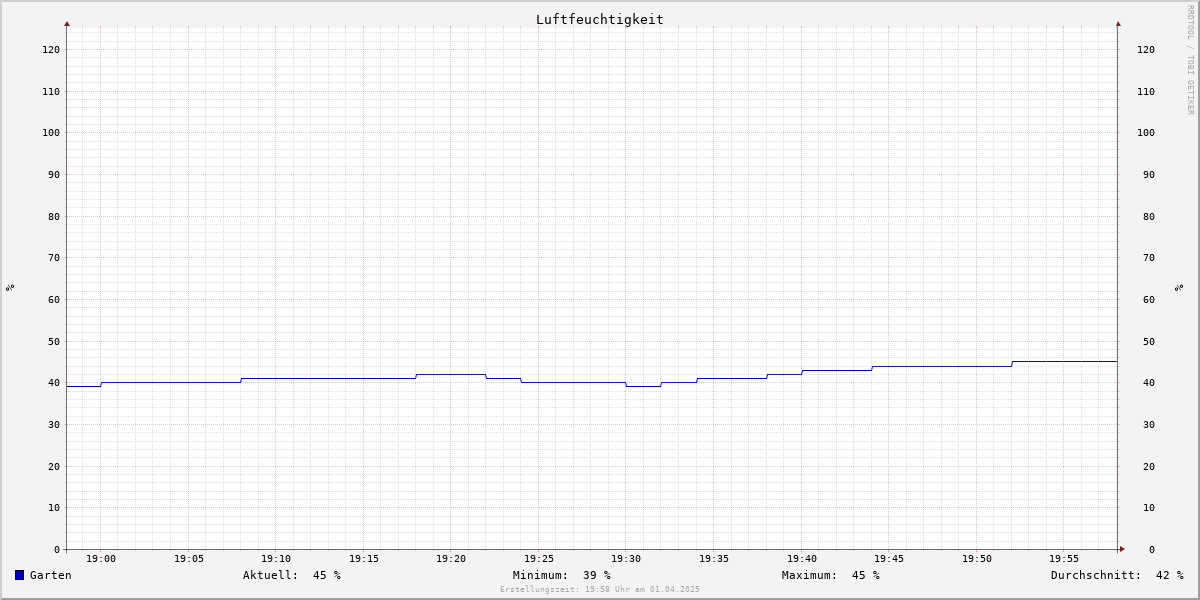1200x600 pixels.
Task: Click the 20 label on left axis
Action: click(54, 466)
